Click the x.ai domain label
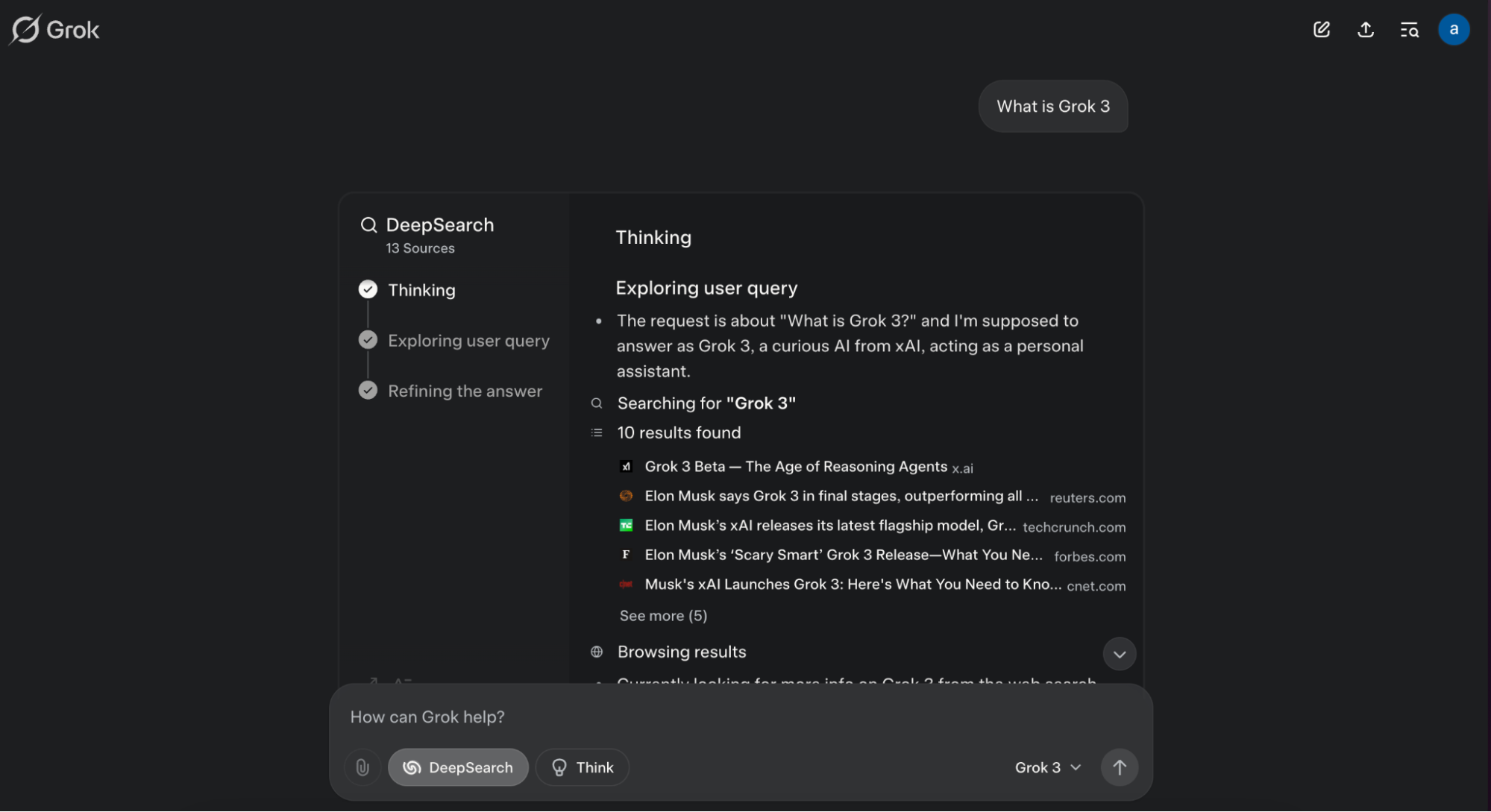 click(x=962, y=468)
